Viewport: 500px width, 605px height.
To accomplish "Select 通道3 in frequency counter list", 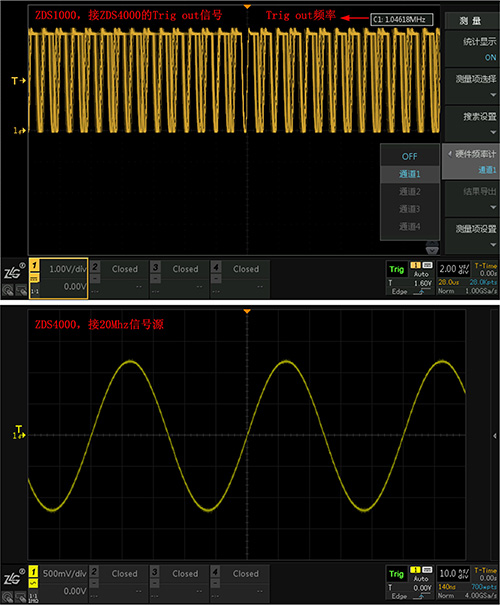I will [410, 209].
